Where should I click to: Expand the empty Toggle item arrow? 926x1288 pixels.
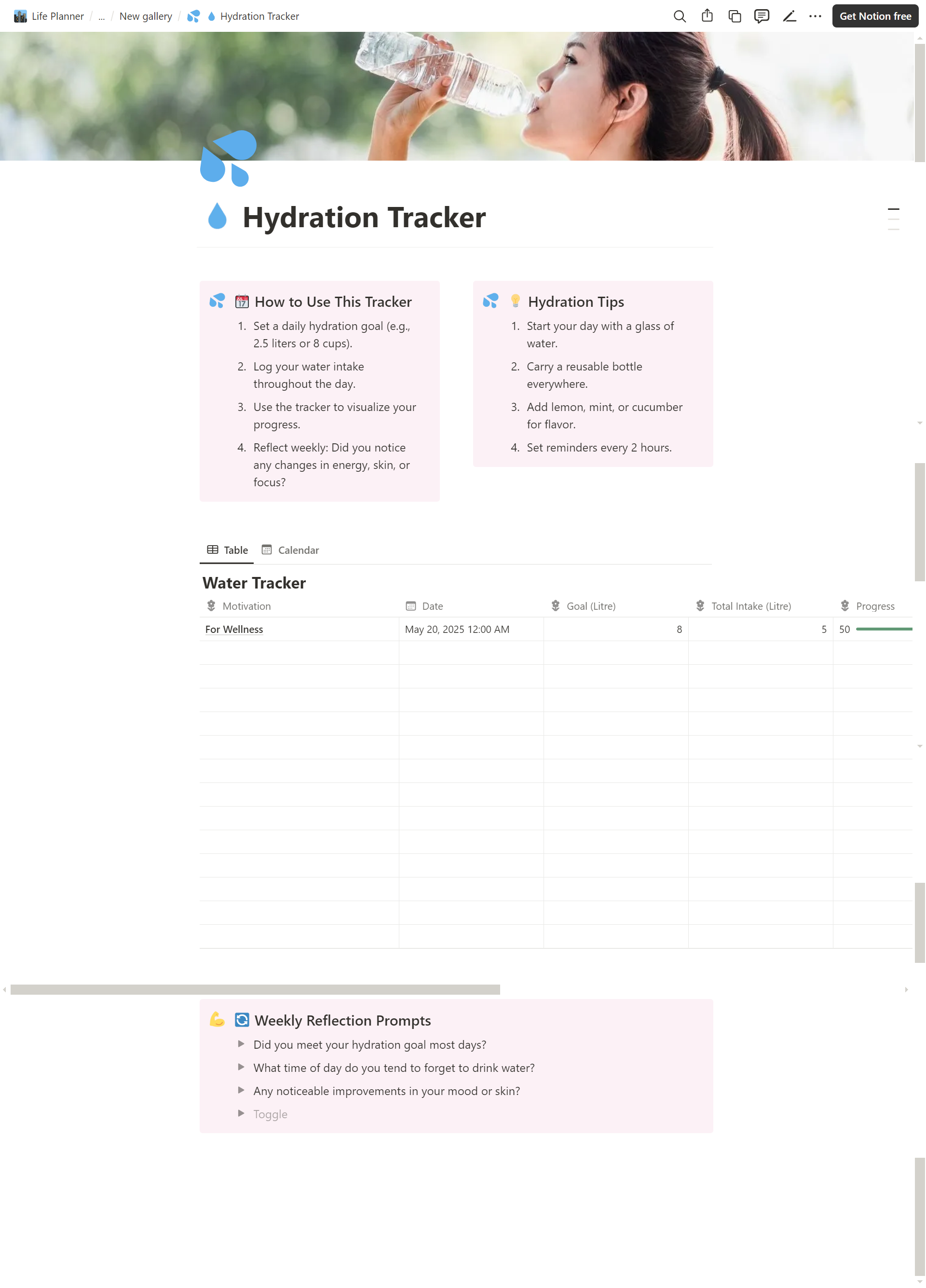click(241, 1114)
